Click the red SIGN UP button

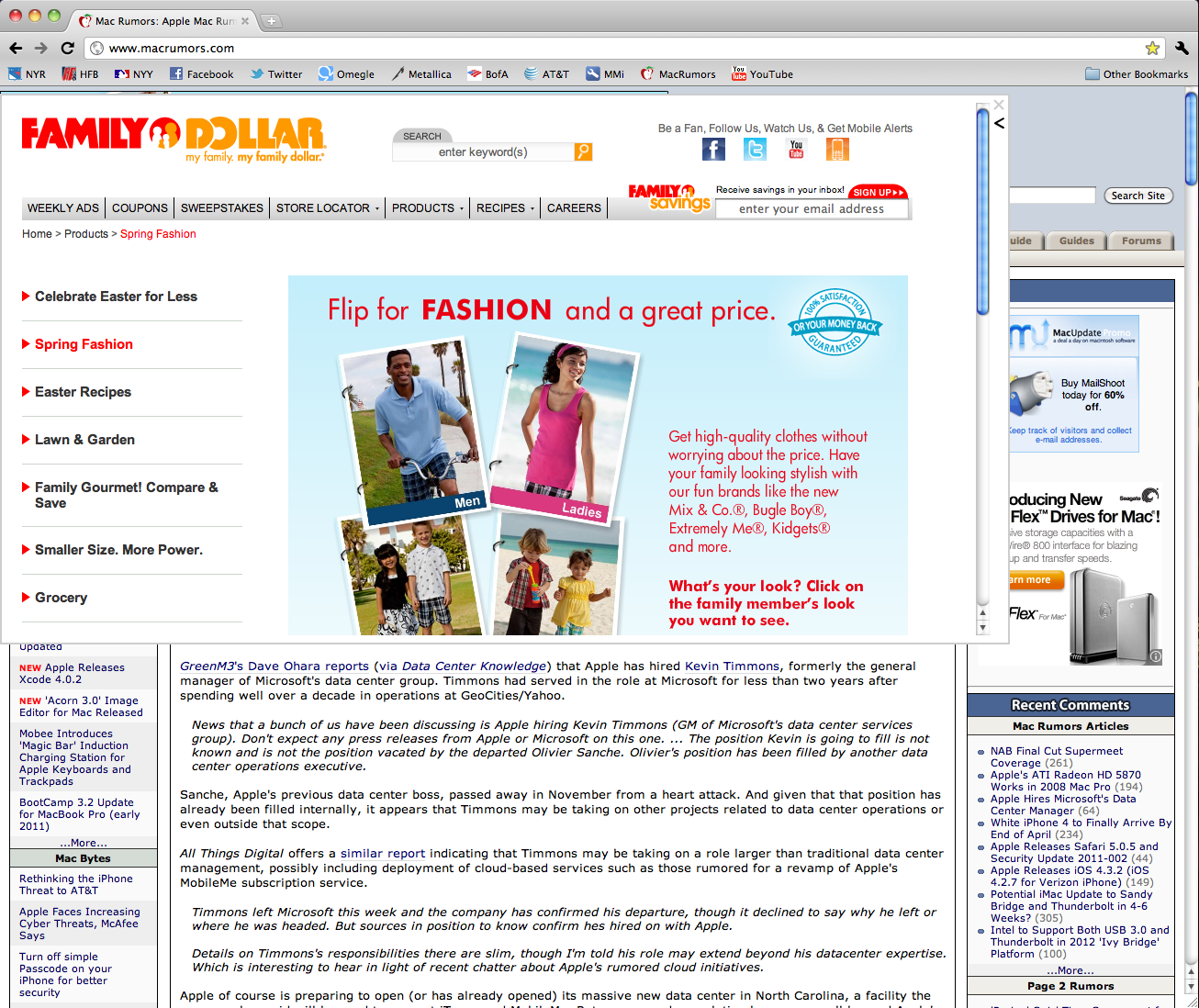878,192
